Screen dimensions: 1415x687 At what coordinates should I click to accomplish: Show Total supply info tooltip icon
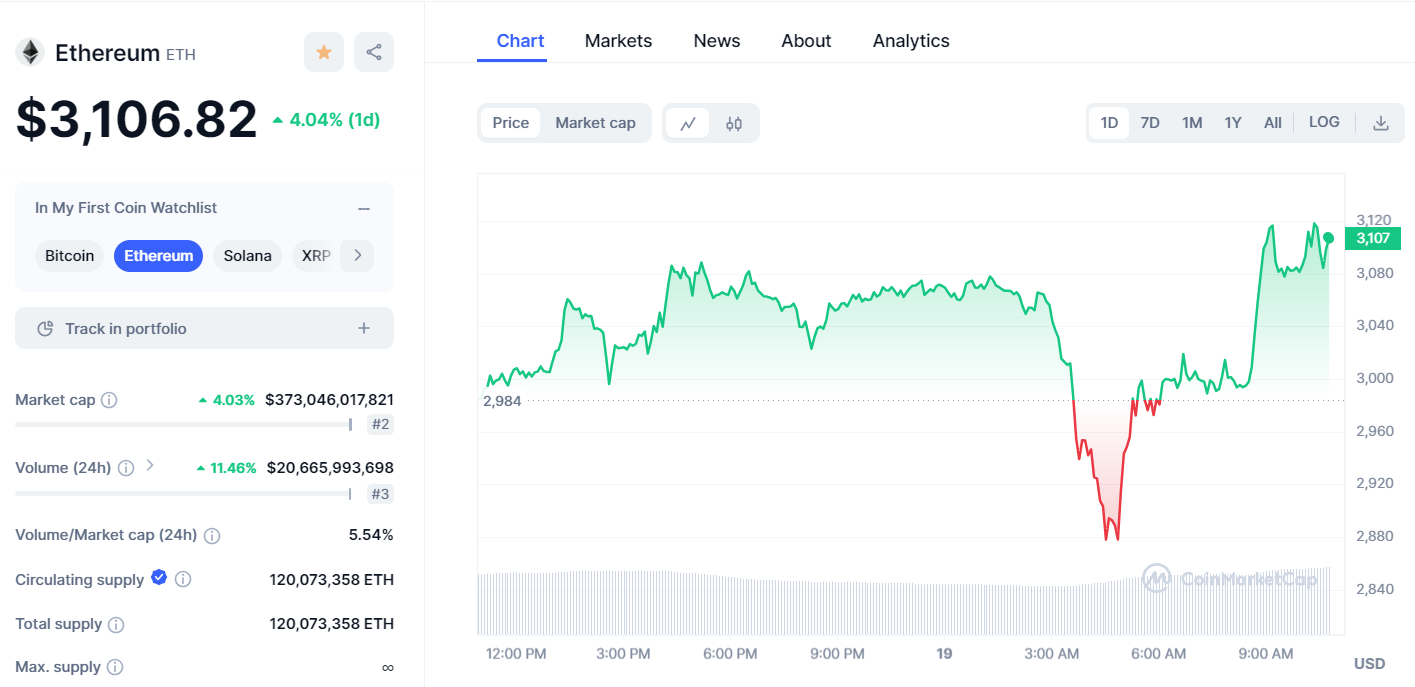pos(116,625)
